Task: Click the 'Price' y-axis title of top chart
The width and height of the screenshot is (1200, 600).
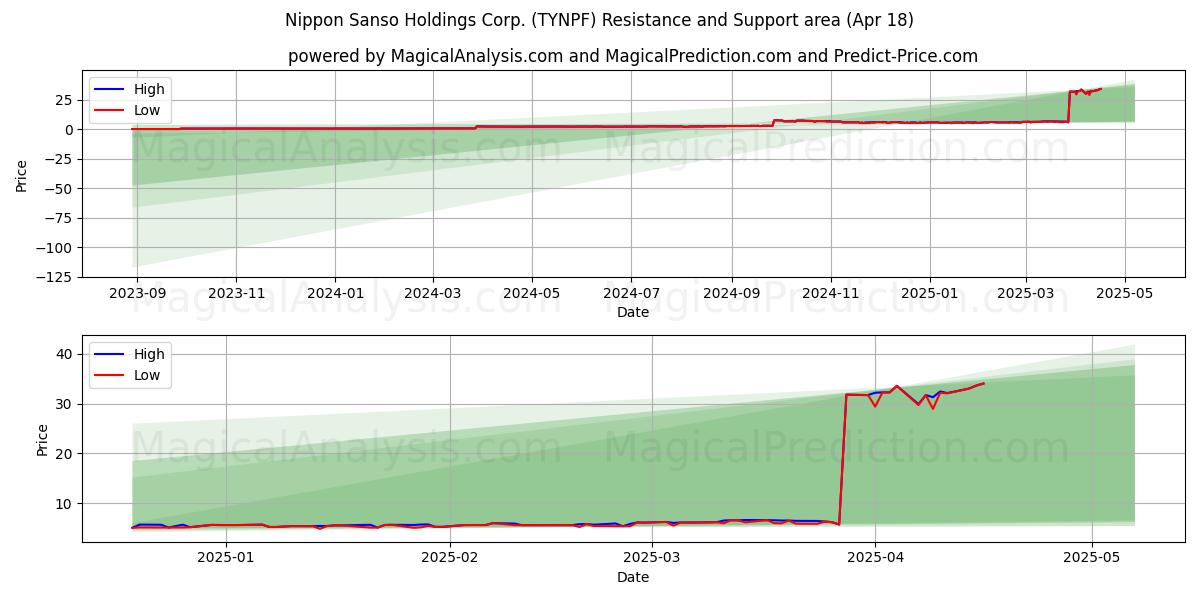Action: click(22, 174)
